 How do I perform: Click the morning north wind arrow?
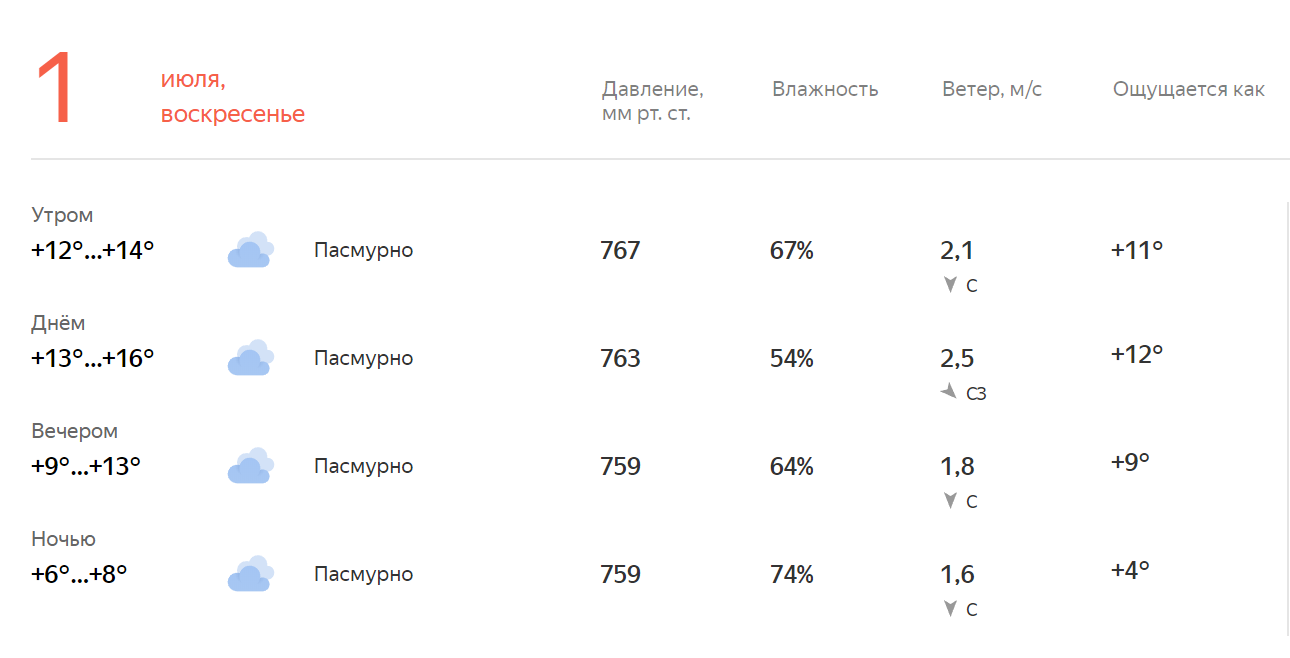click(951, 285)
